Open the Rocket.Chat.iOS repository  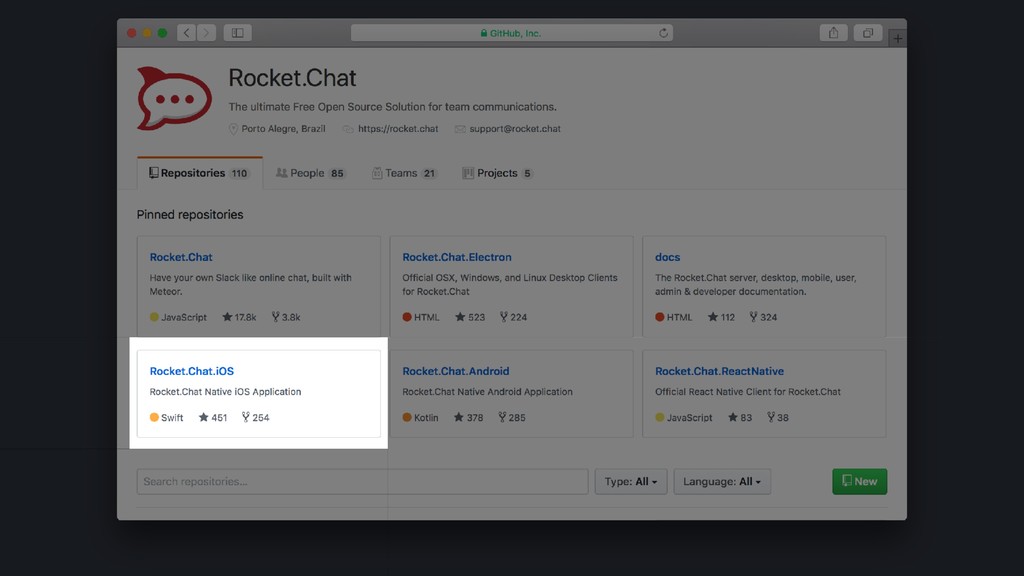191,371
